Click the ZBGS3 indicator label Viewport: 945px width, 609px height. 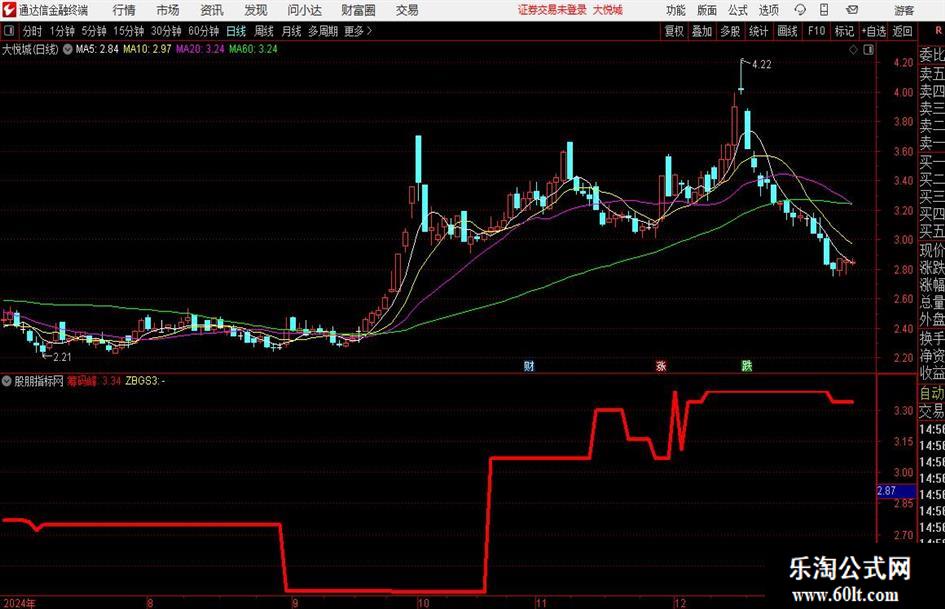coord(143,381)
